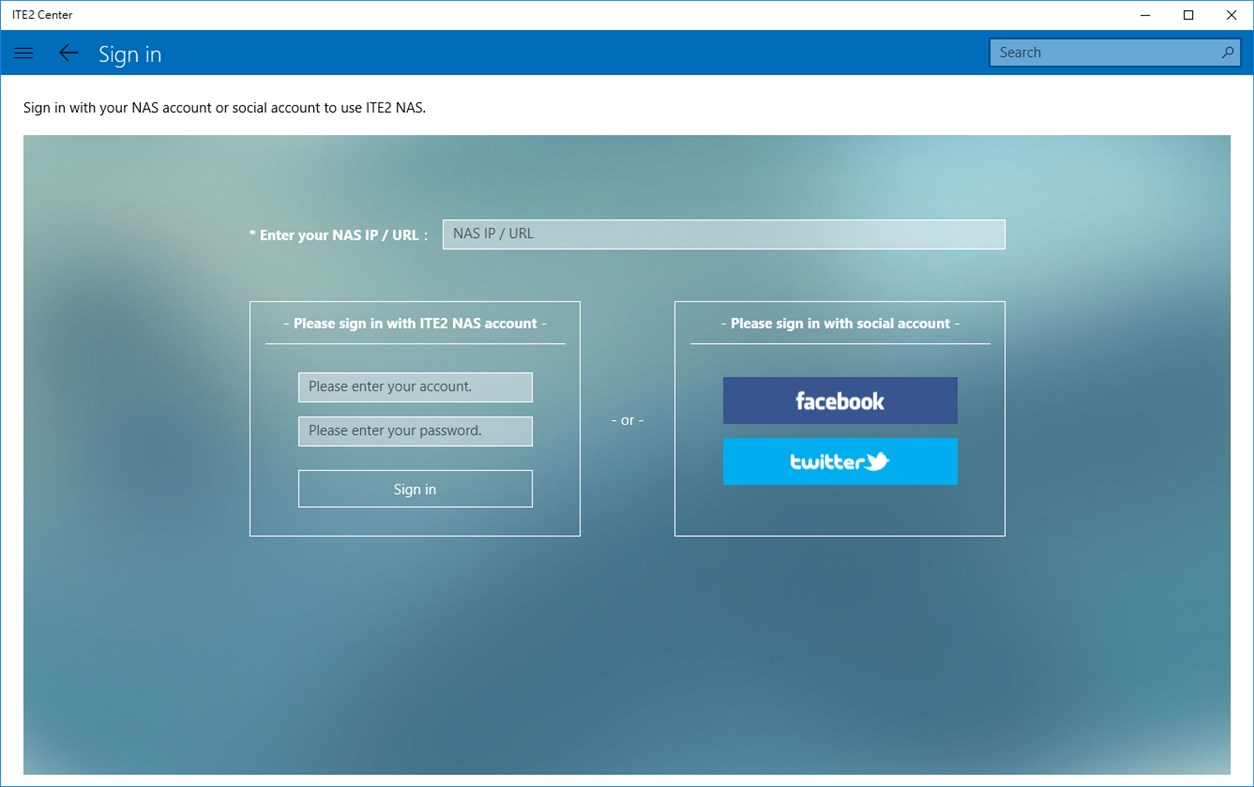Screen dimensions: 1254x787
Task: Click the minimize icon on the title bar
Action: click(1144, 15)
